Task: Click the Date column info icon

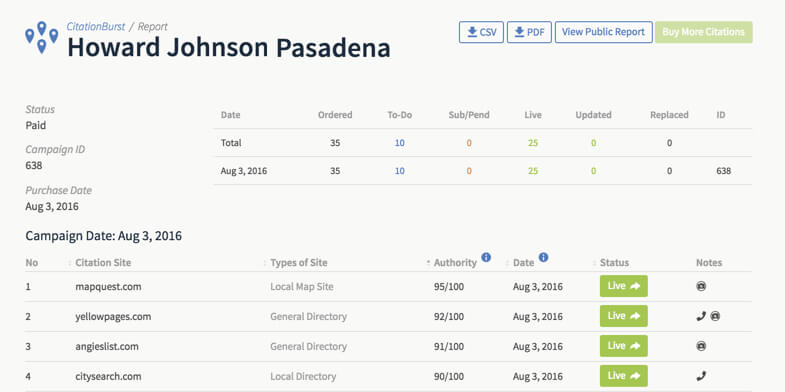Action: point(543,257)
